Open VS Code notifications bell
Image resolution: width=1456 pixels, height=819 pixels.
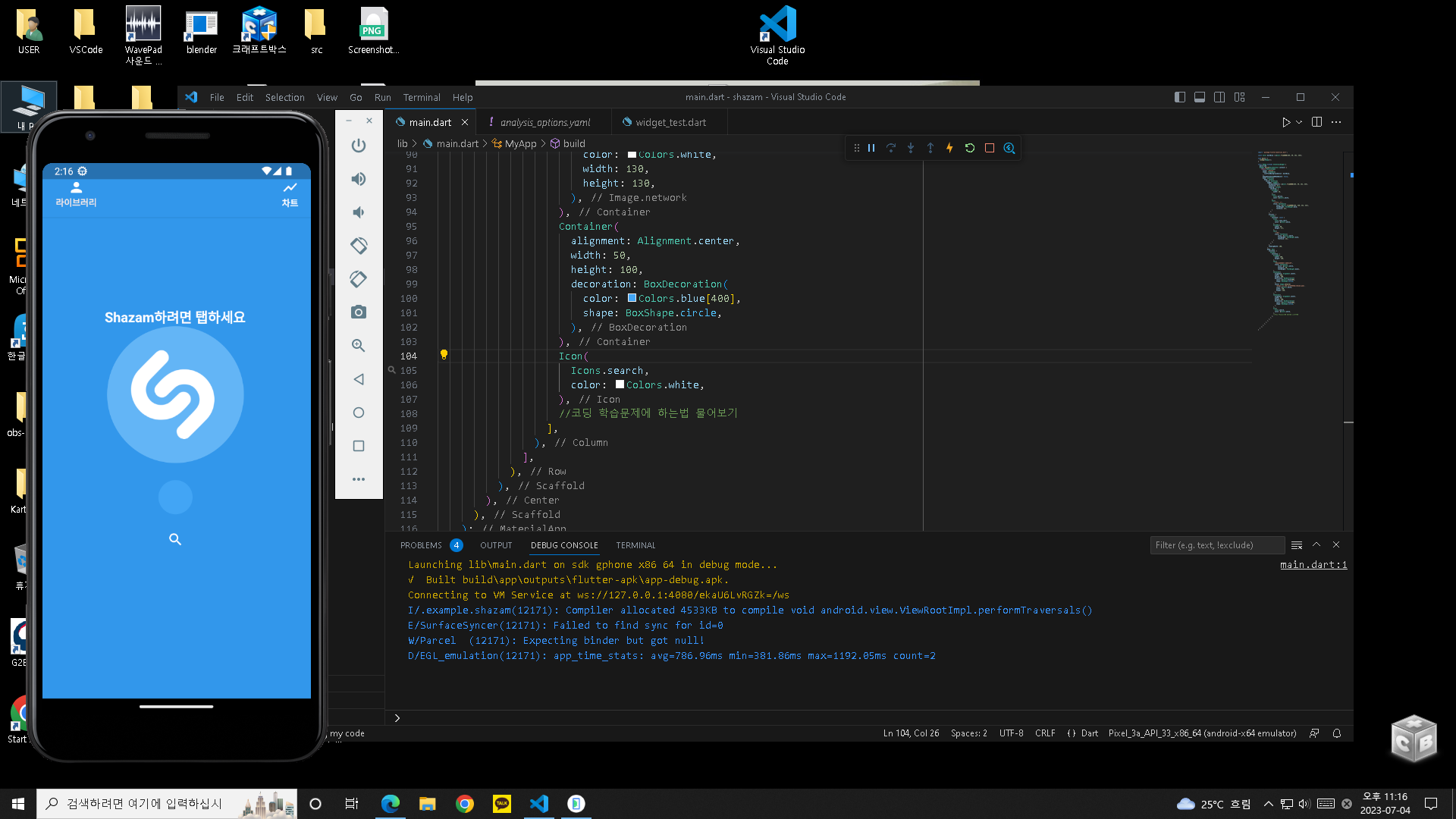pos(1337,733)
